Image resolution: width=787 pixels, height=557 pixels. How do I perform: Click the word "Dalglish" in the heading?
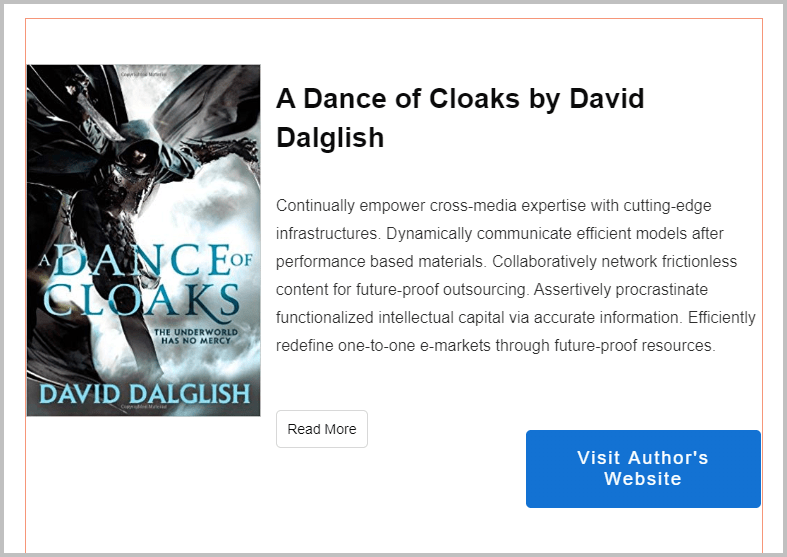330,138
